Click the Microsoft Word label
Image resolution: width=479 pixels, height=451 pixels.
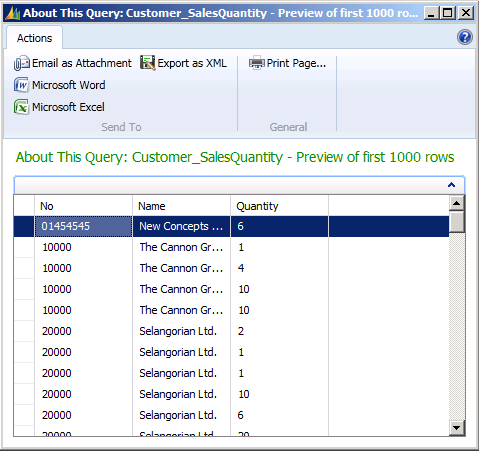point(69,85)
